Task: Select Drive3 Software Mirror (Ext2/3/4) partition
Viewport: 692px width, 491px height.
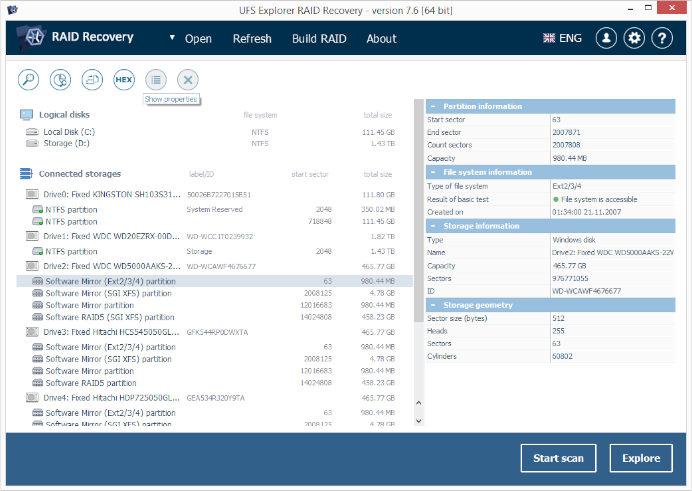Action: click(214, 347)
